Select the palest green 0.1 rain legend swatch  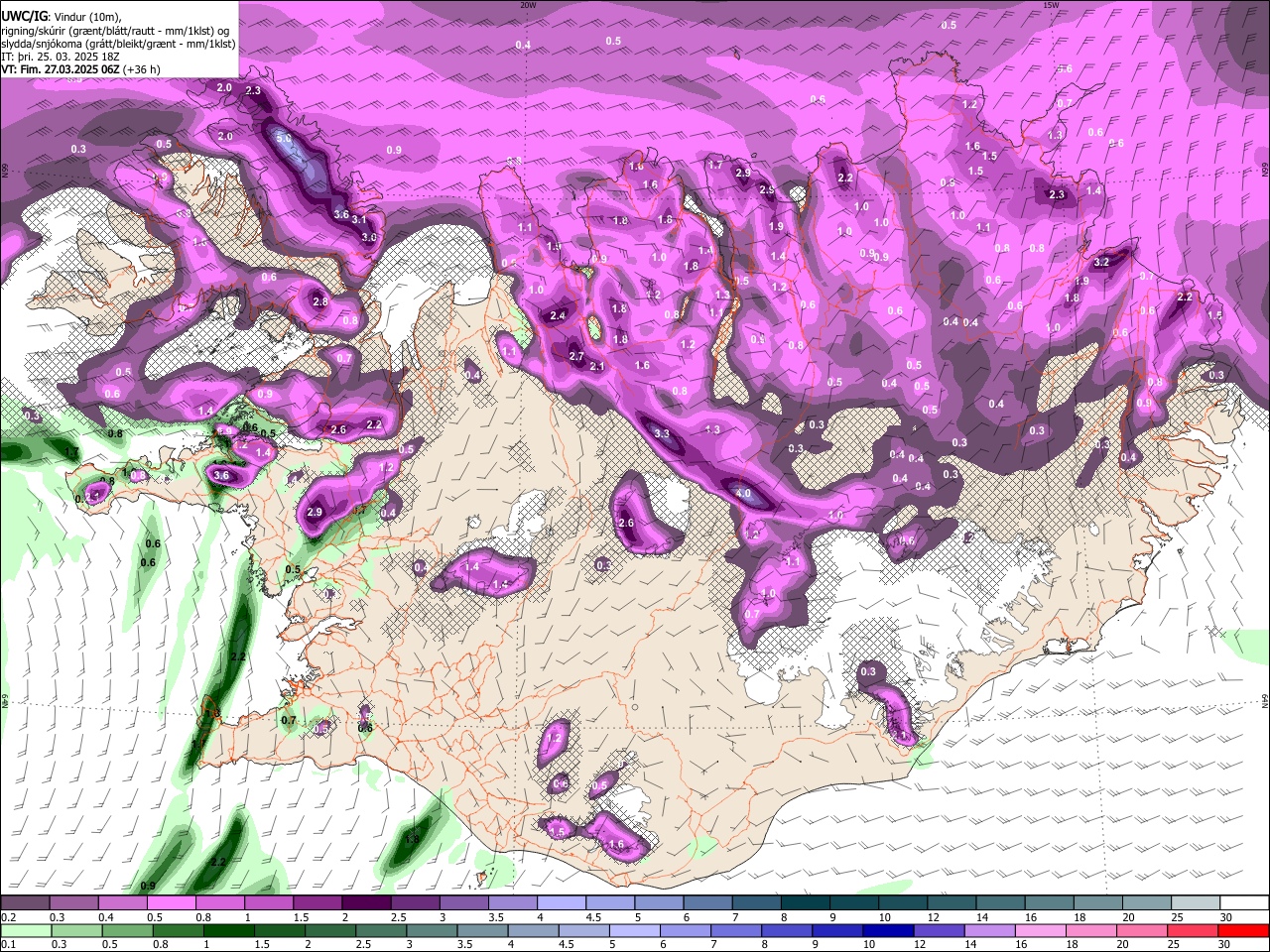coord(27,930)
